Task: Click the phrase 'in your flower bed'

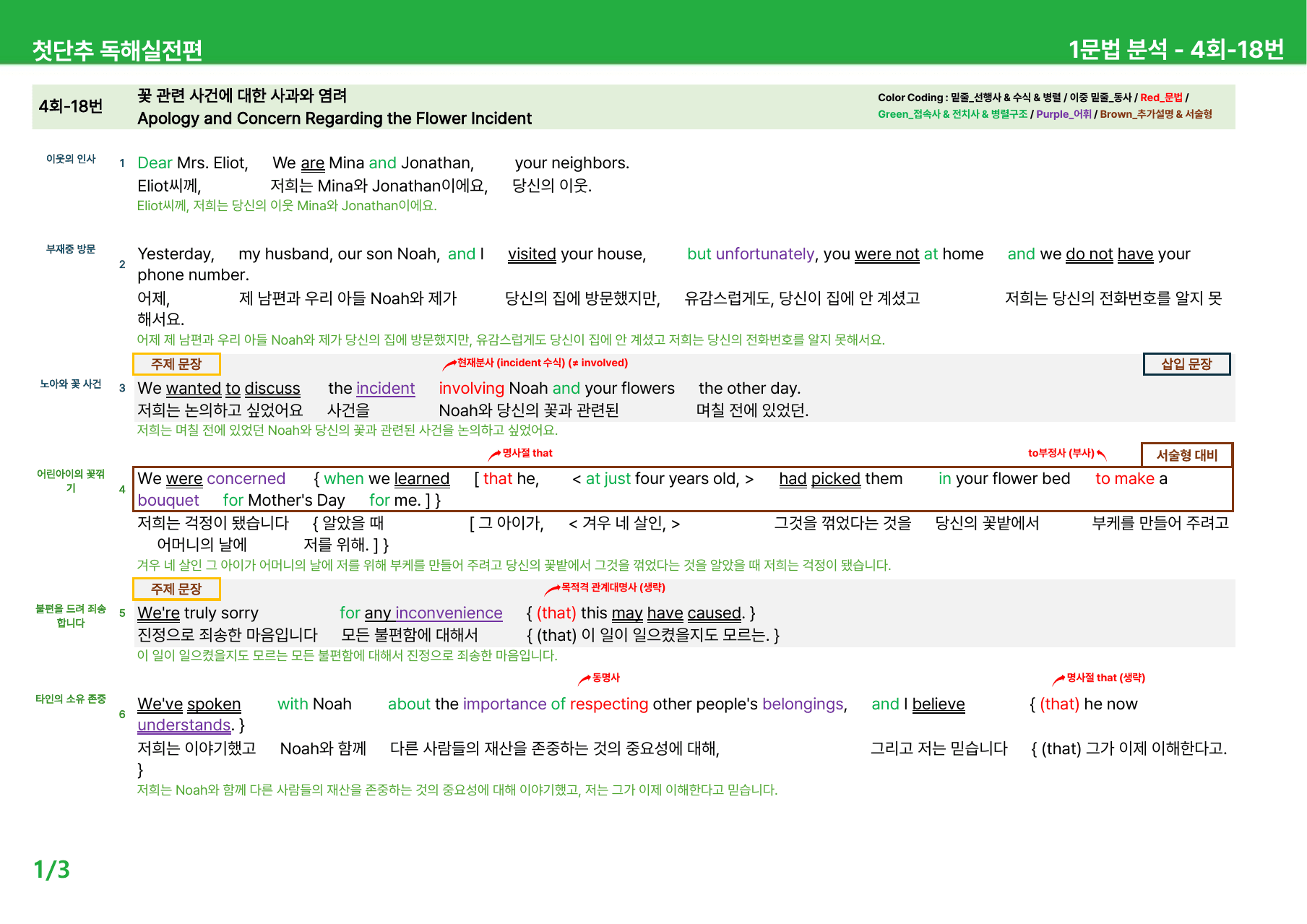Action: (1004, 479)
